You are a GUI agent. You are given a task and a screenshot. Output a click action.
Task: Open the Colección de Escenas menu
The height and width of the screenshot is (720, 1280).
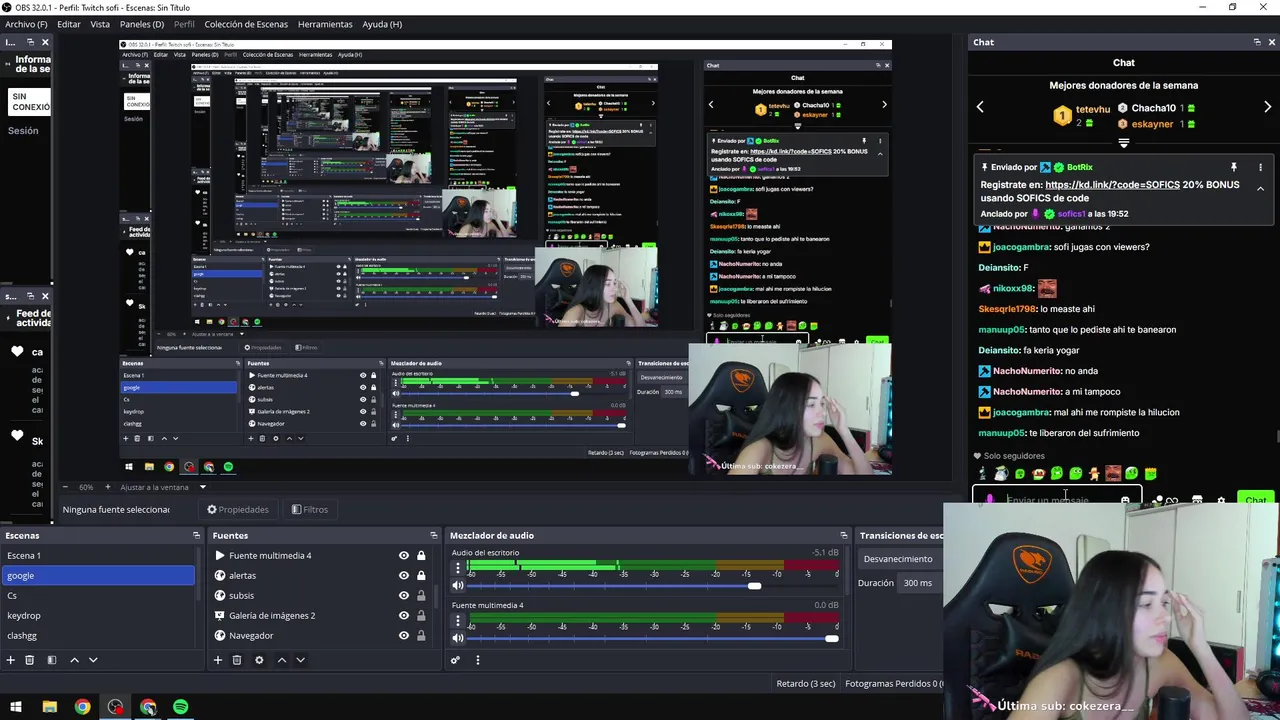248,24
